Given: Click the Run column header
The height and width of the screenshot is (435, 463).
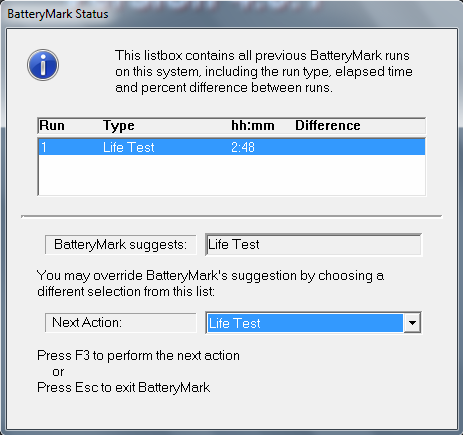Looking at the screenshot, I should [52, 126].
